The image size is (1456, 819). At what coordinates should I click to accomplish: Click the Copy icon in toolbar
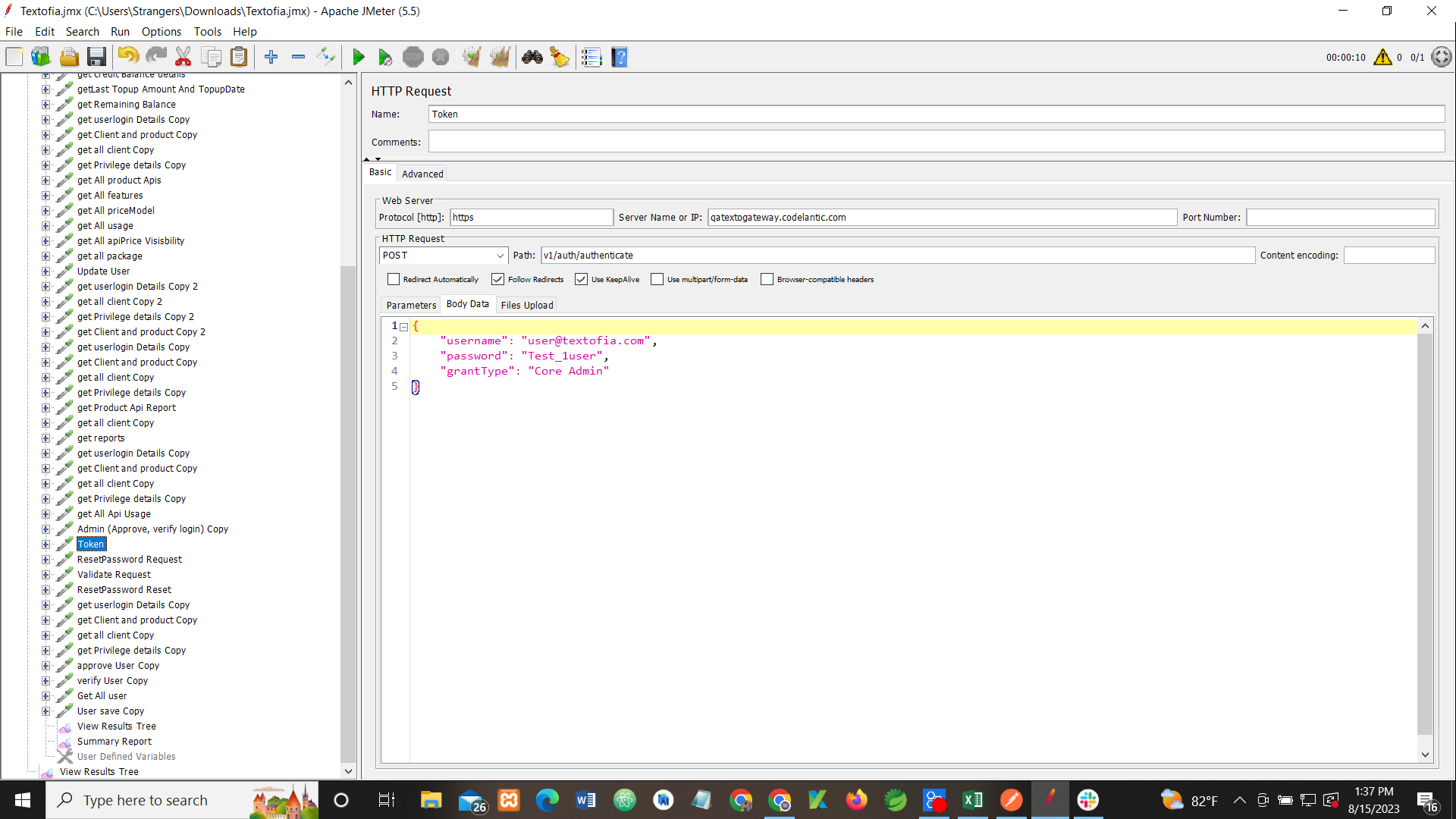tap(212, 57)
